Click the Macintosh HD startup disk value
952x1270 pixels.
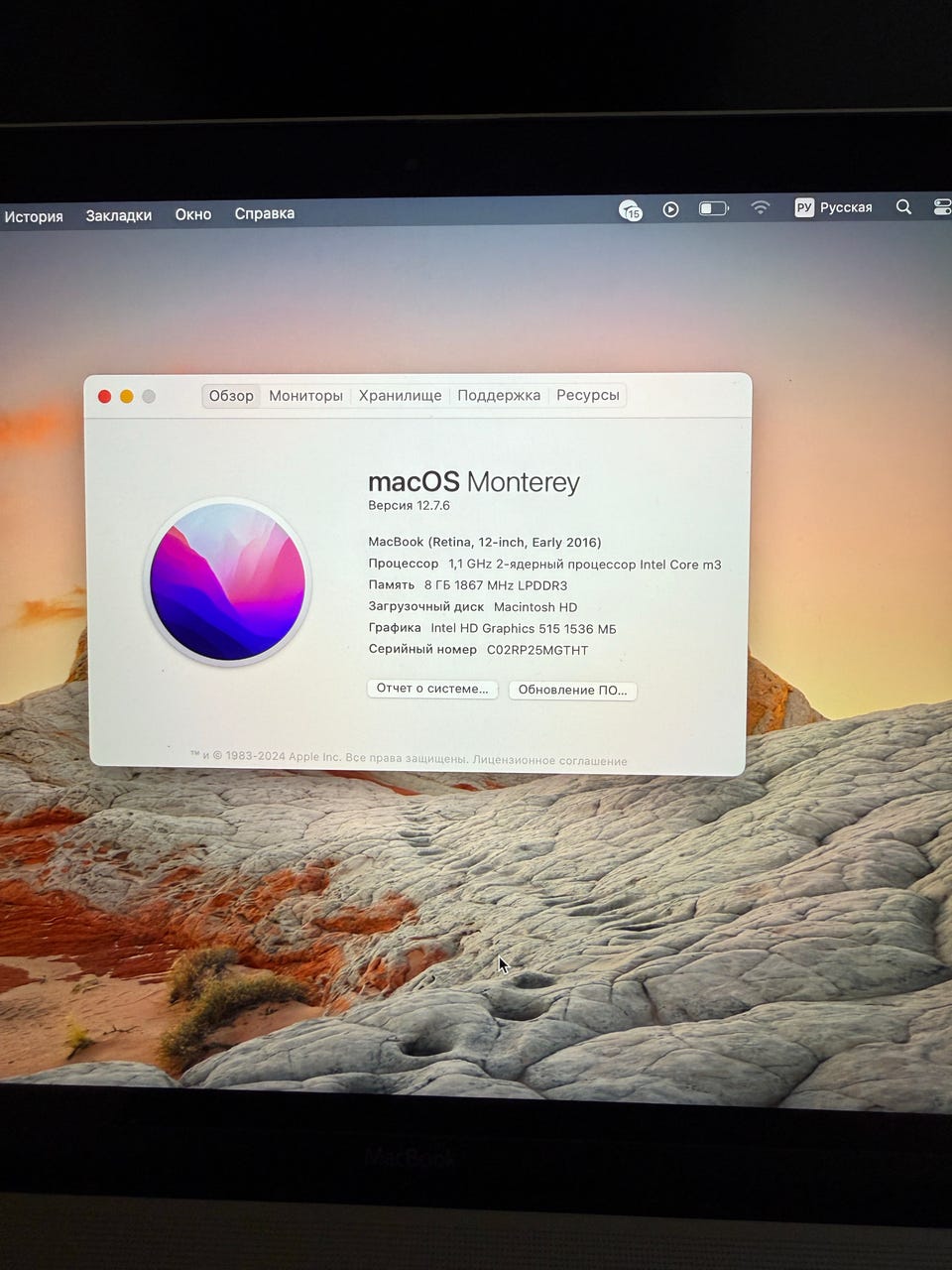(535, 607)
